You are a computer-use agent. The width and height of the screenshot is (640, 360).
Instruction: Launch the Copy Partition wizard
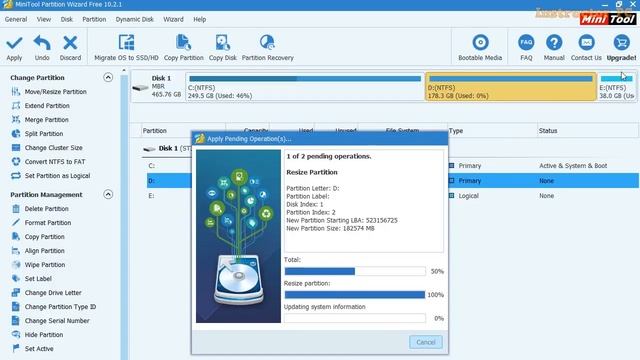coord(183,48)
